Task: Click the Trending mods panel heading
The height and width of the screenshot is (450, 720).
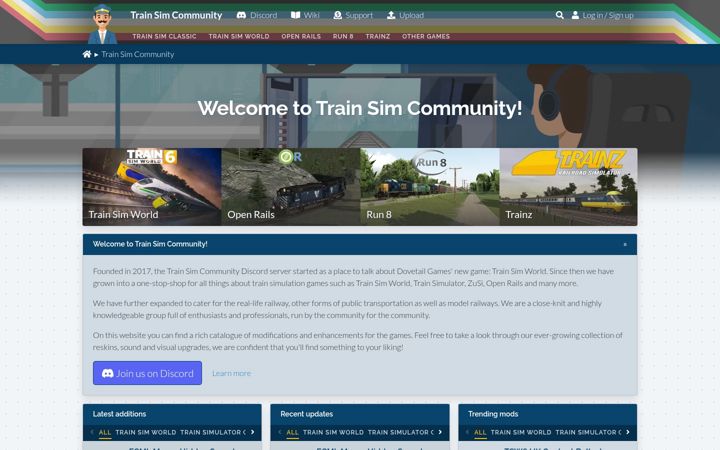Action: tap(493, 414)
